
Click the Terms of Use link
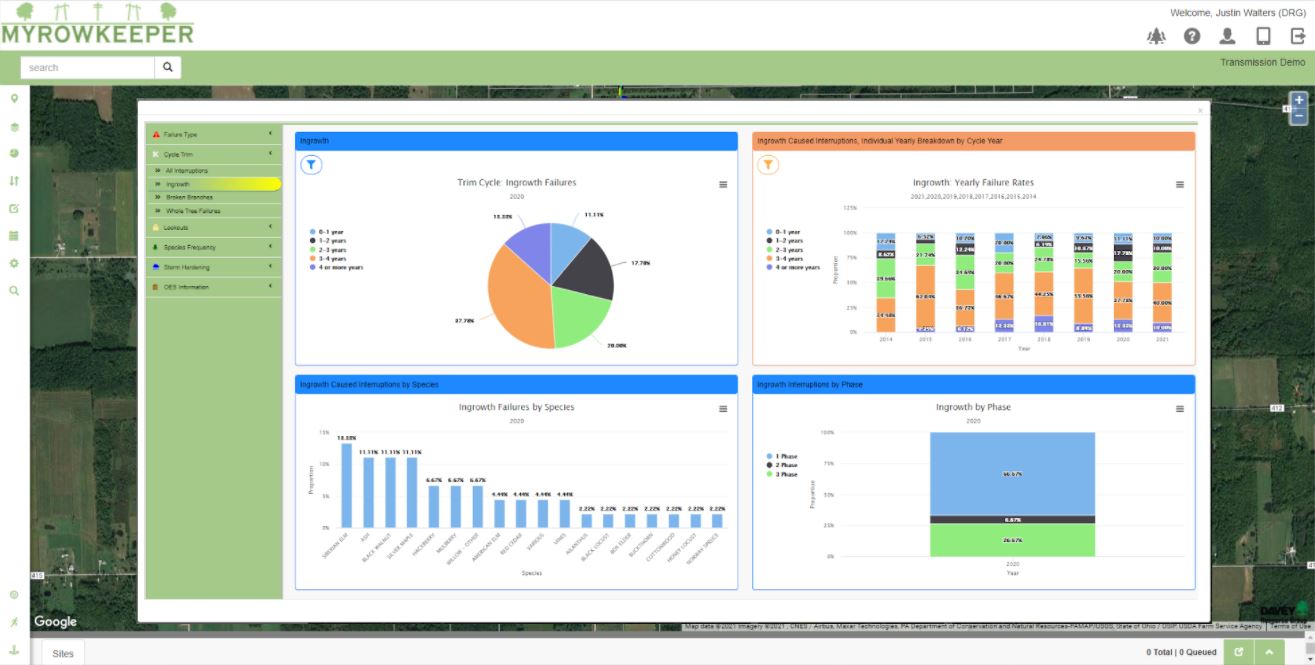coord(1290,627)
